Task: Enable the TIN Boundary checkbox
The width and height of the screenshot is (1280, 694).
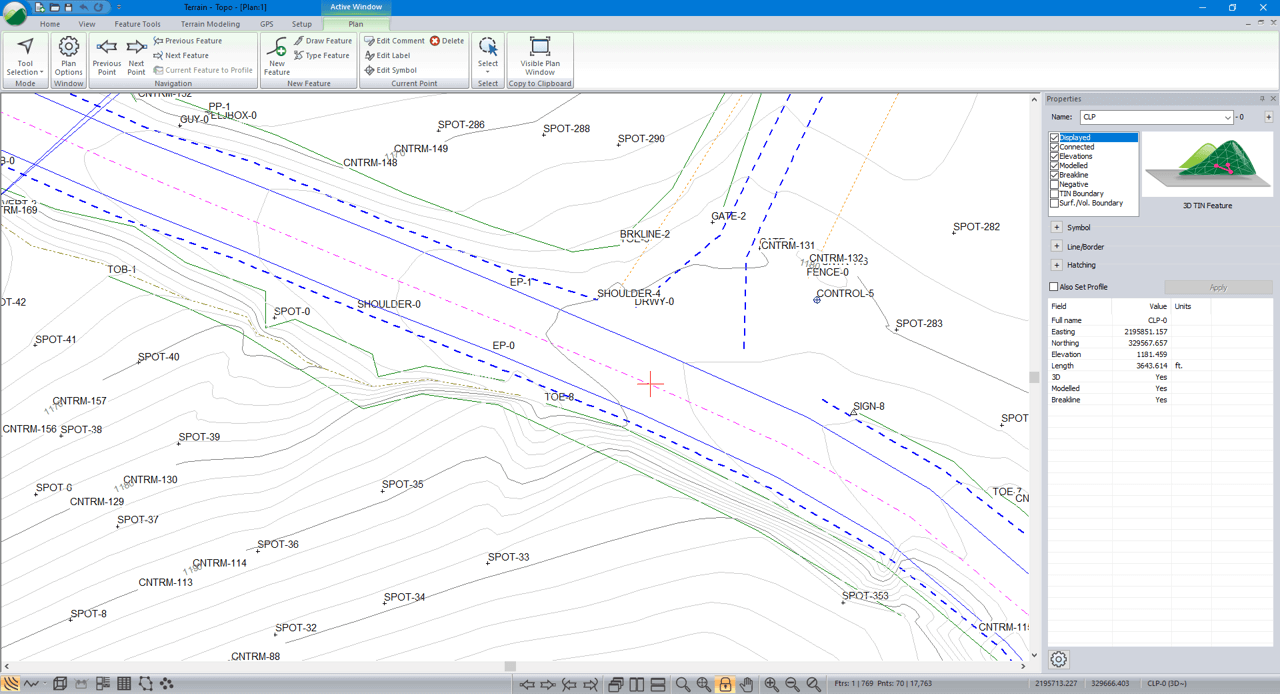Action: 1054,194
